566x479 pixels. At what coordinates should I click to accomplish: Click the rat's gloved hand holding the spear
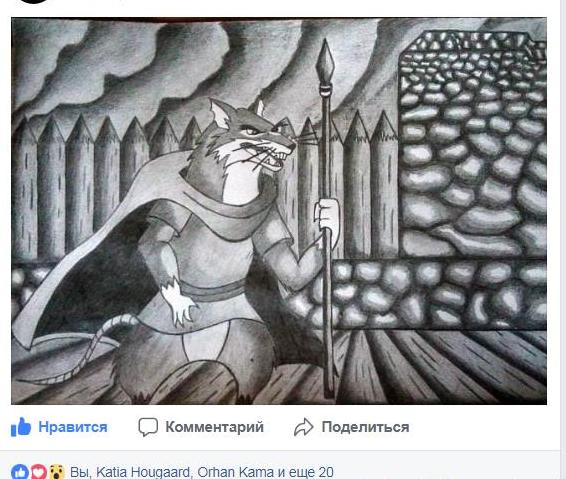pos(327,220)
